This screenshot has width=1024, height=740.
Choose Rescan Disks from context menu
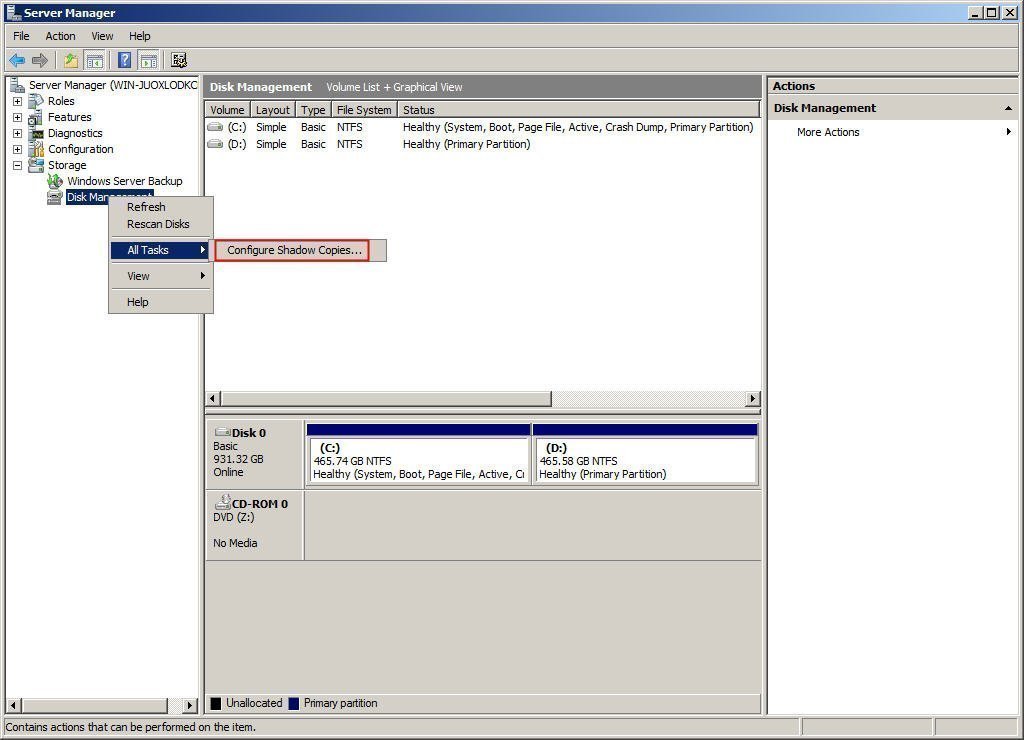click(x=161, y=224)
